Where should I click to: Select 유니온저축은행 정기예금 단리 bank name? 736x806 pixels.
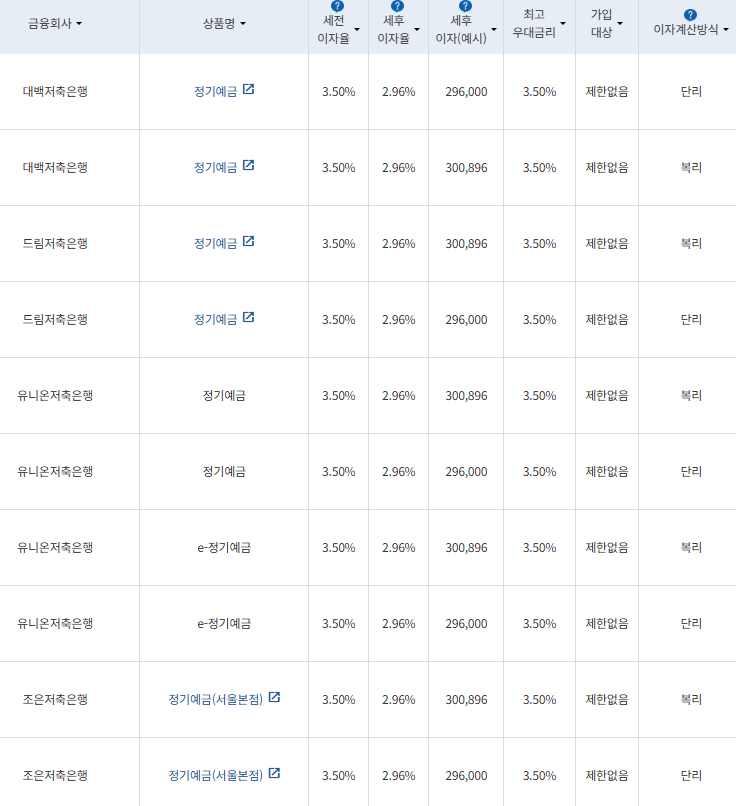pos(55,472)
